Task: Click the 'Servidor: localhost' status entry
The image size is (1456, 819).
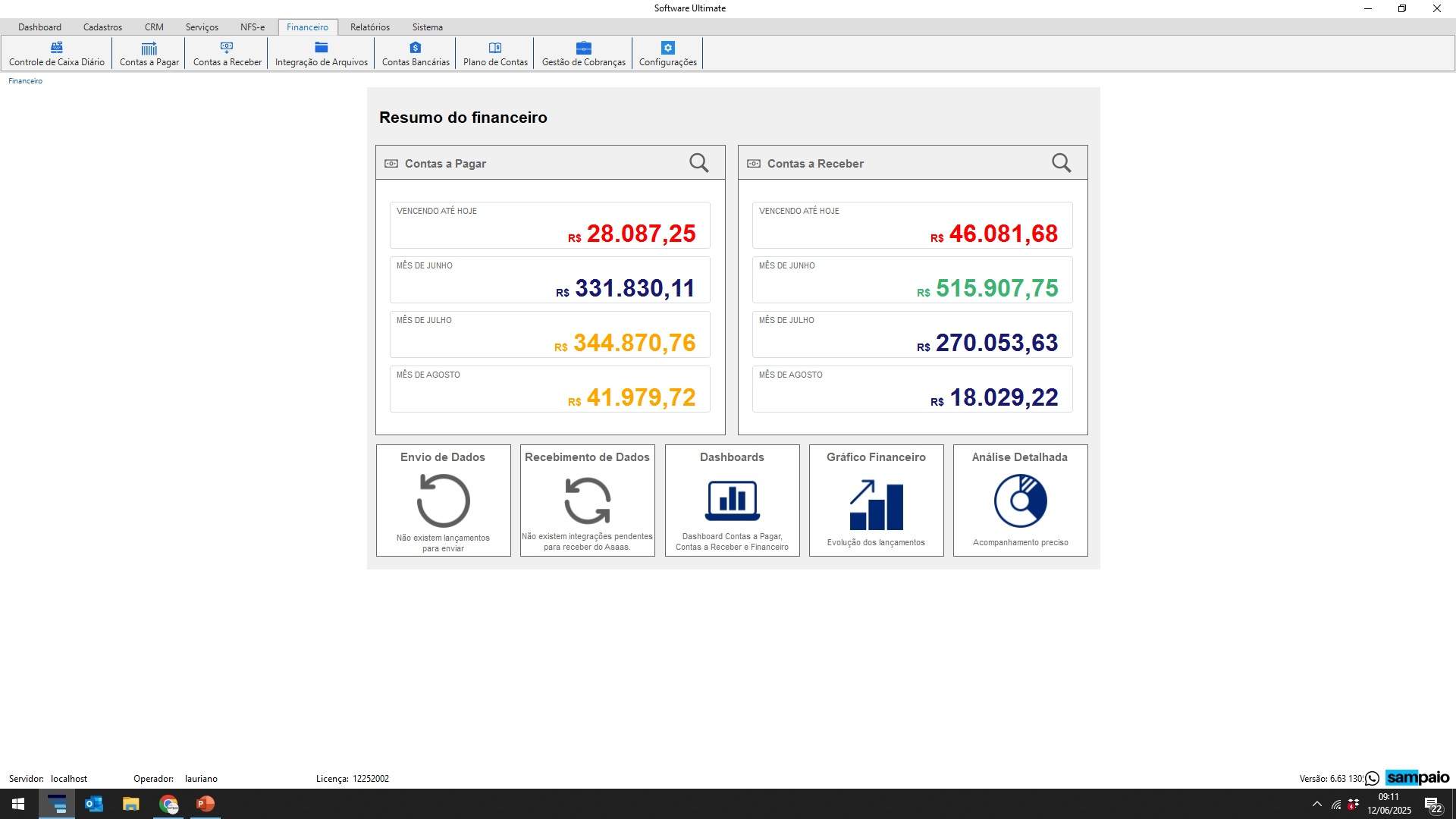Action: point(48,779)
